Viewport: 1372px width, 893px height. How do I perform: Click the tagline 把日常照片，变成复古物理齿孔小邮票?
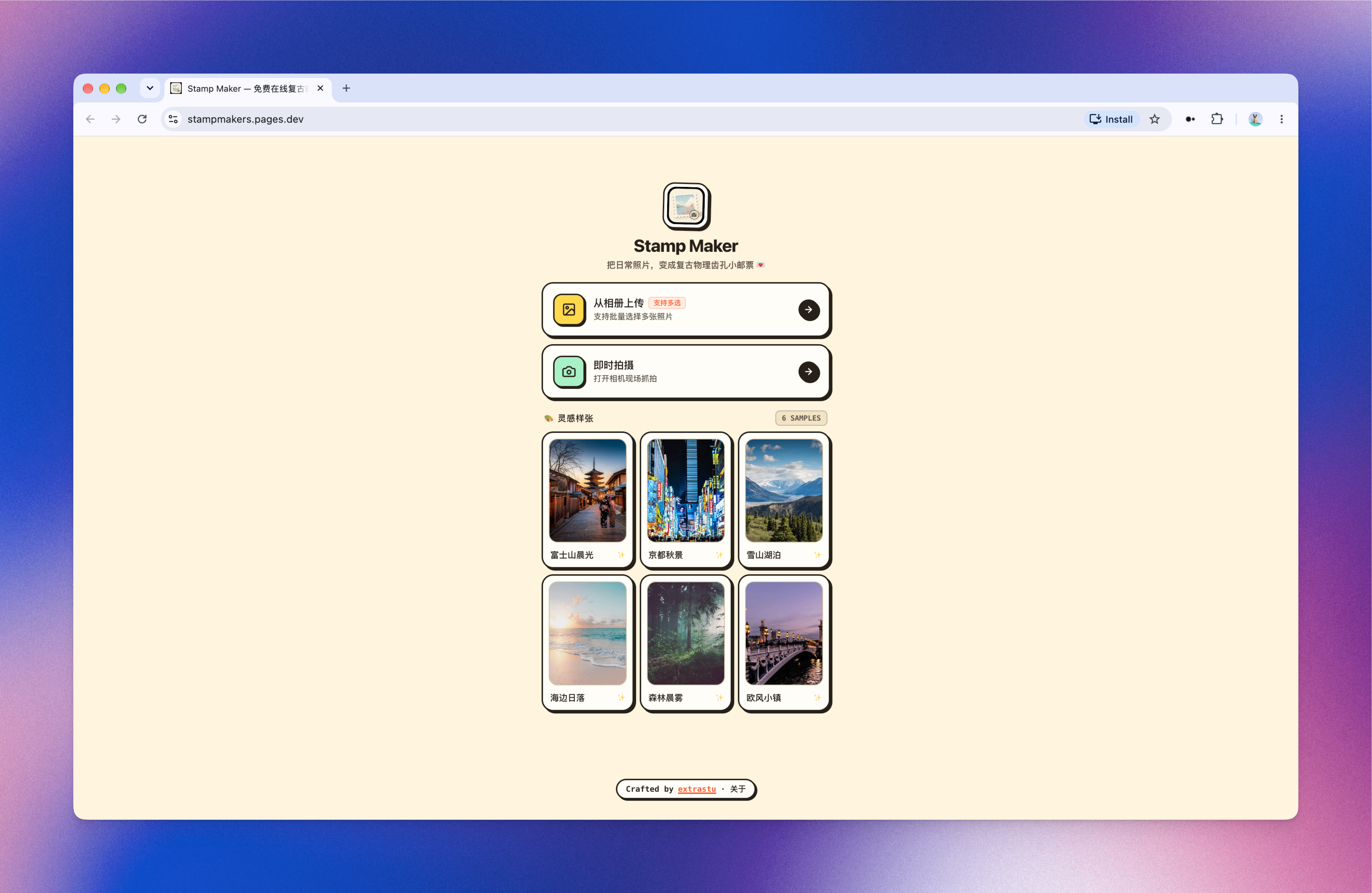click(680, 265)
